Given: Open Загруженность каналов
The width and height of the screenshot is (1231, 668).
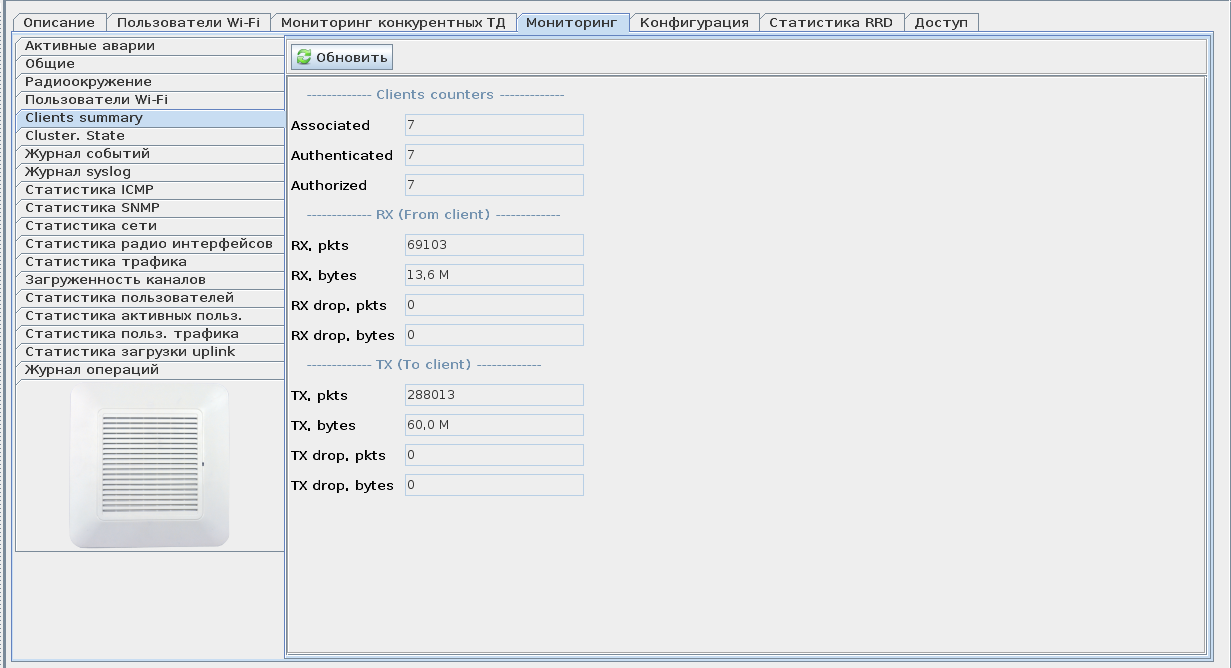Looking at the screenshot, I should [x=150, y=280].
